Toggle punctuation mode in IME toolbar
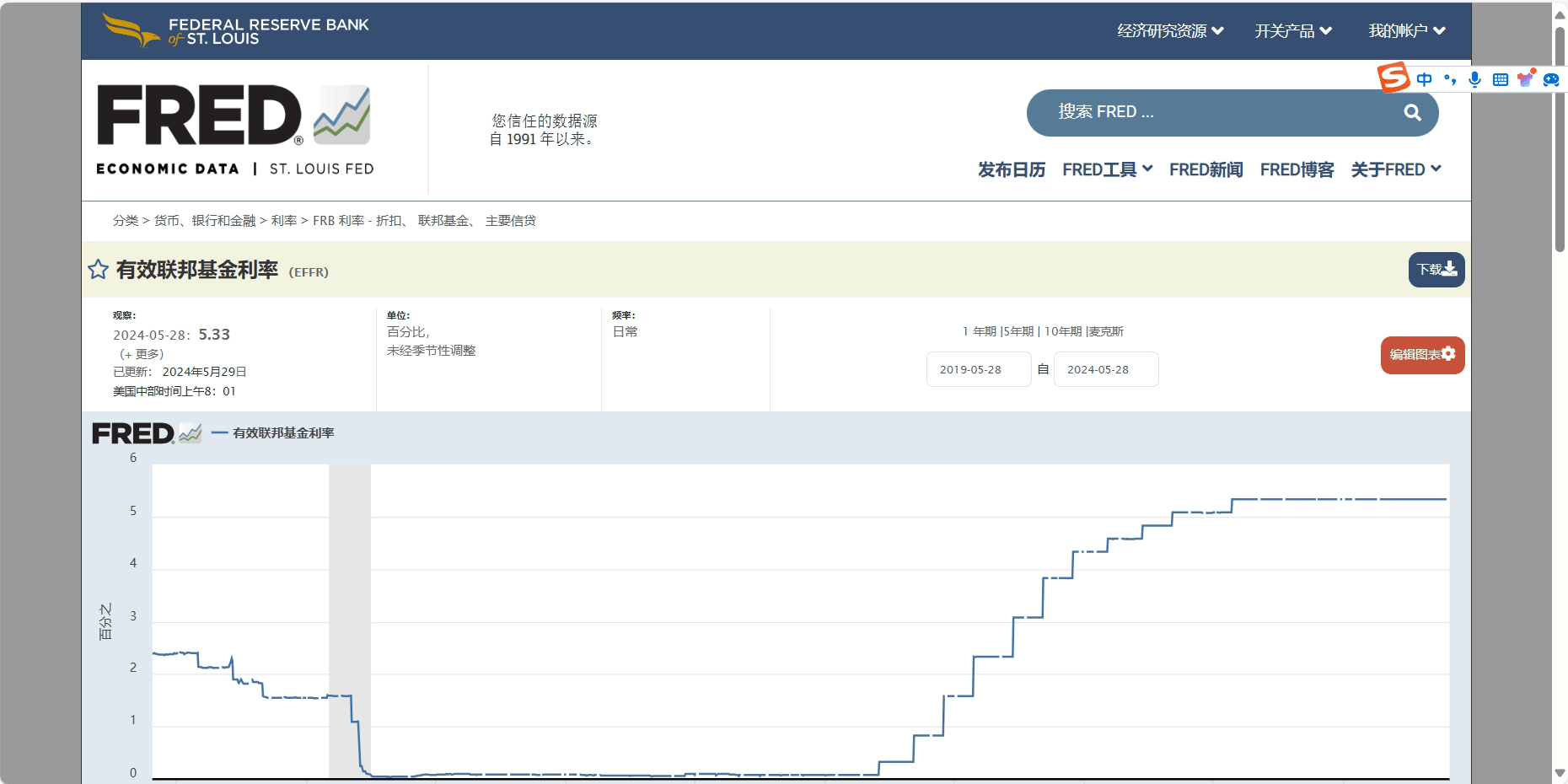This screenshot has width=1568, height=784. pyautogui.click(x=1450, y=79)
